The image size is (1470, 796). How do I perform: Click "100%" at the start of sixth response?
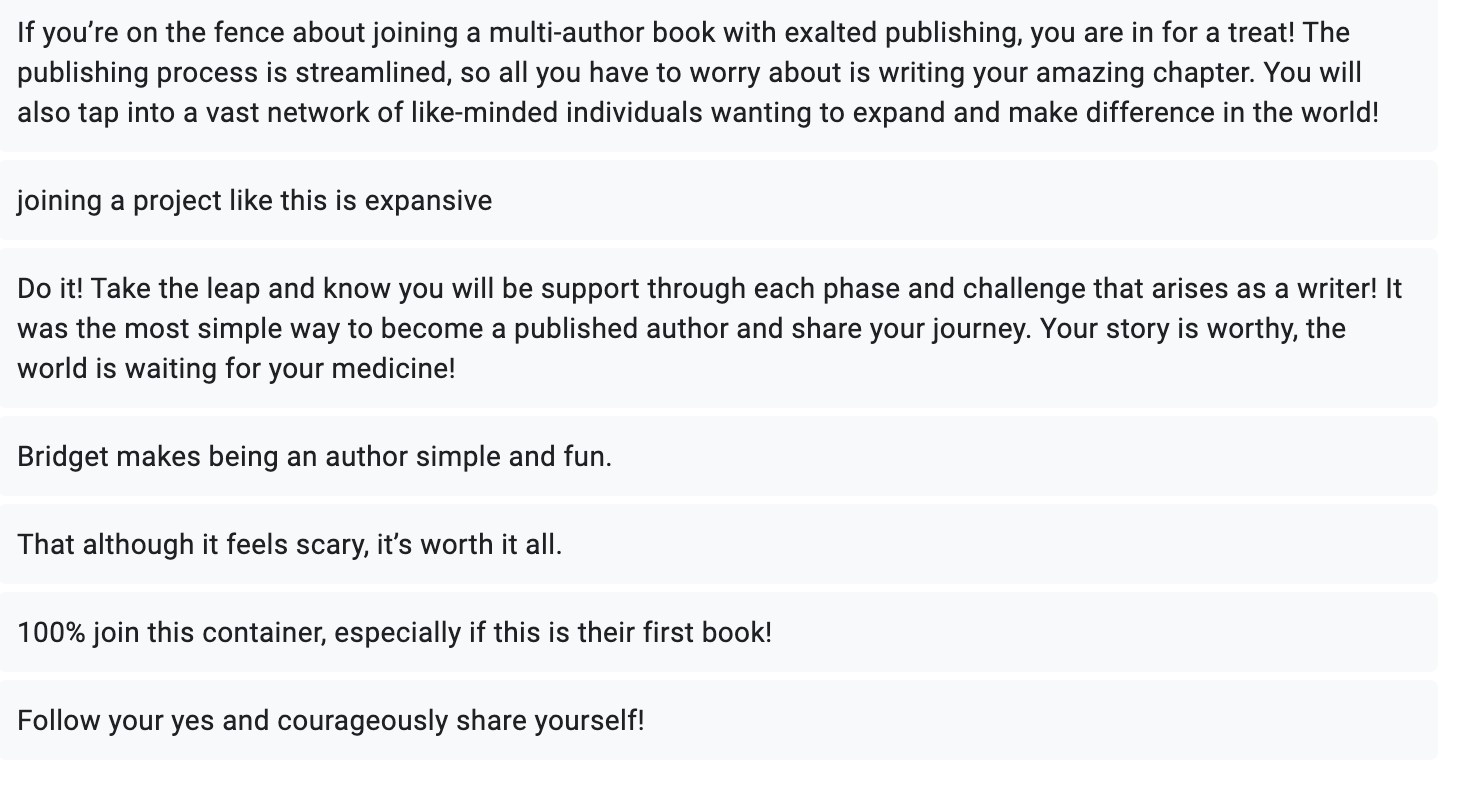(x=51, y=633)
